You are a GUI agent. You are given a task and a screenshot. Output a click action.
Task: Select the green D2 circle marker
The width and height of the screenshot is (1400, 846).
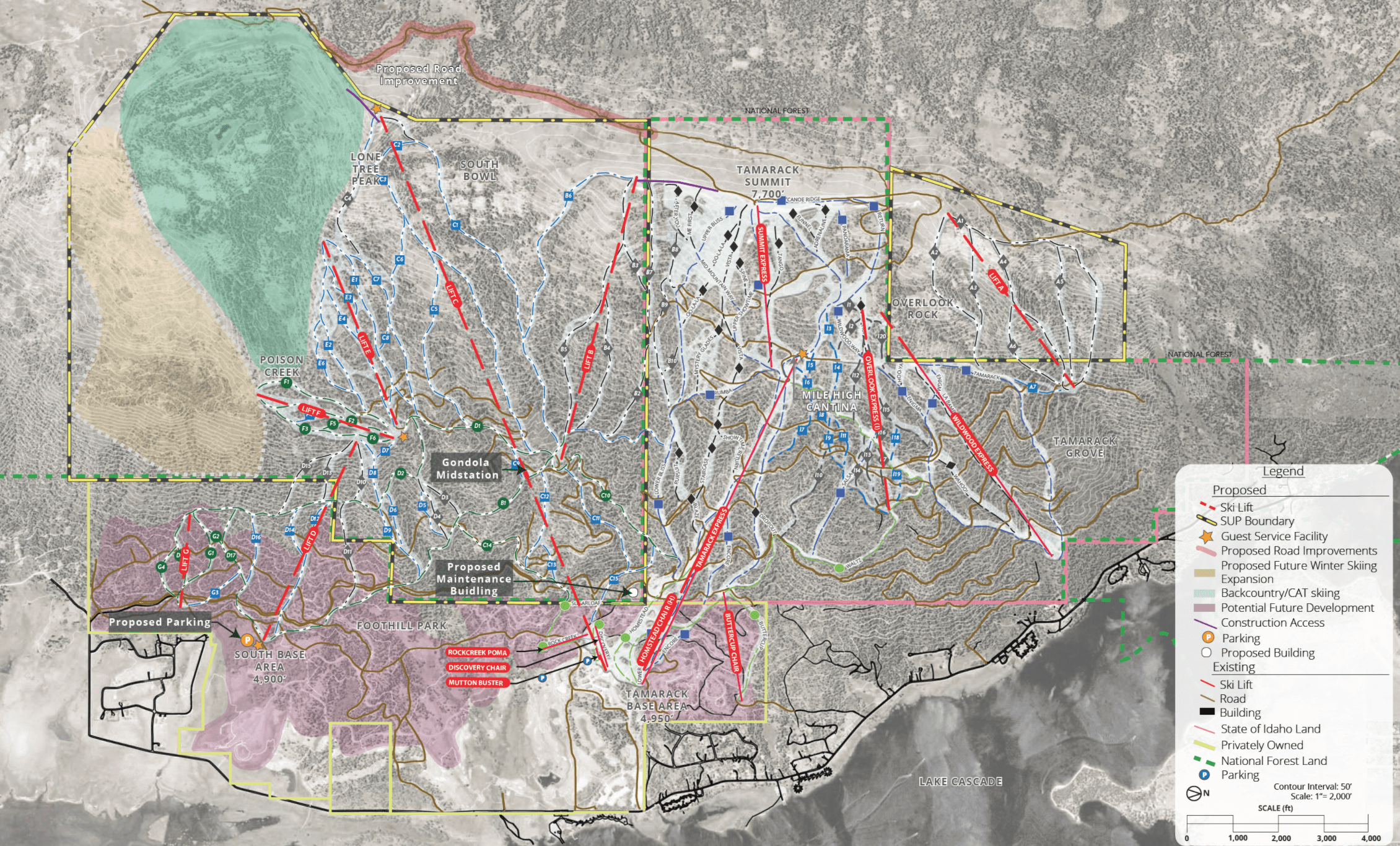pyautogui.click(x=400, y=473)
